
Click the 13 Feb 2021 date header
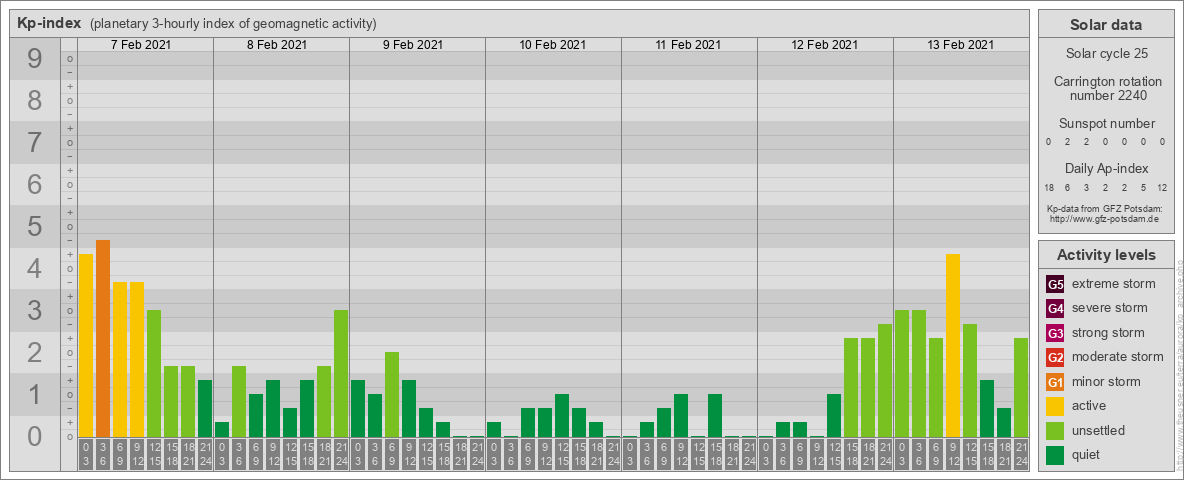pos(961,45)
